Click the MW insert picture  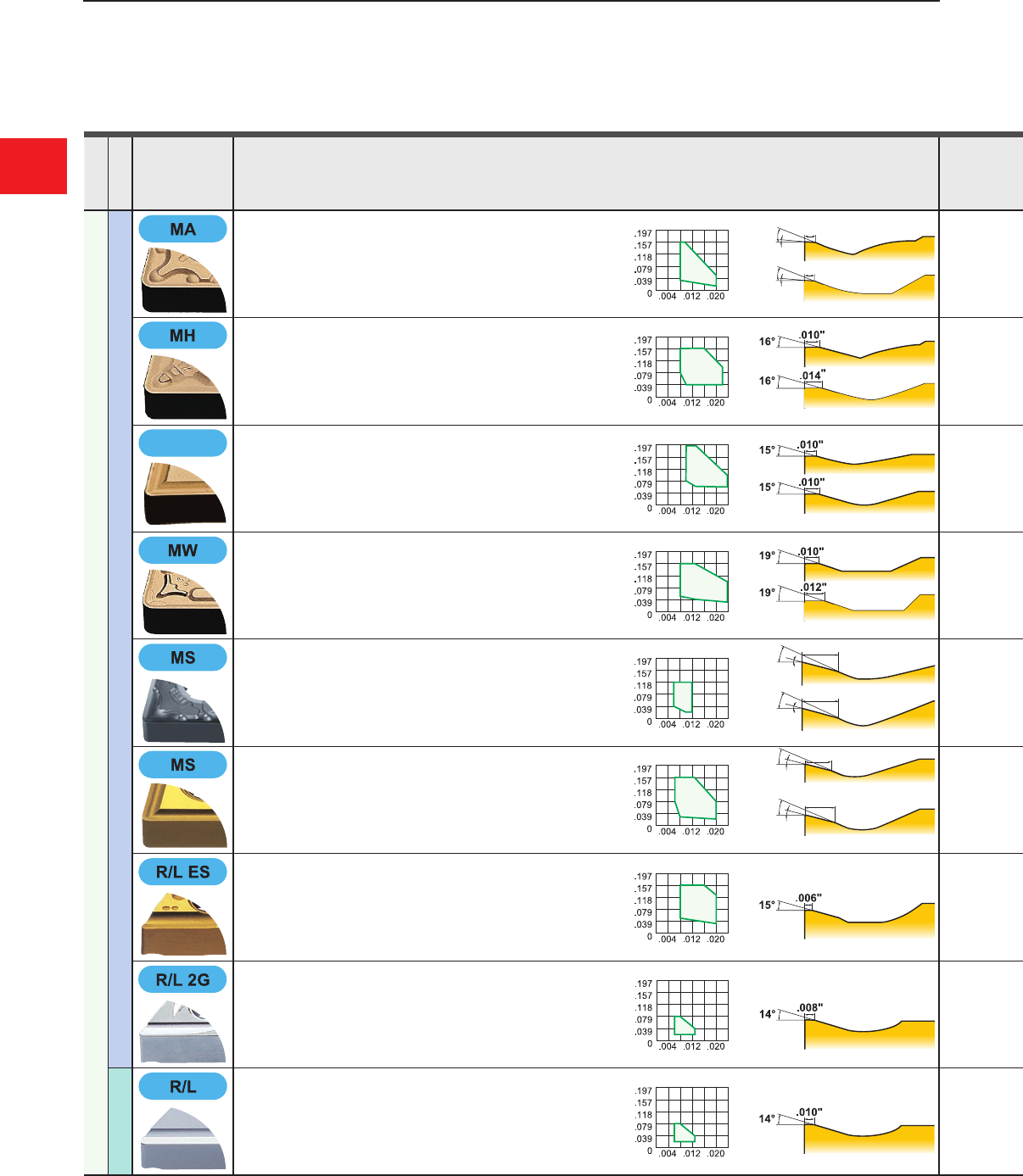[183, 601]
